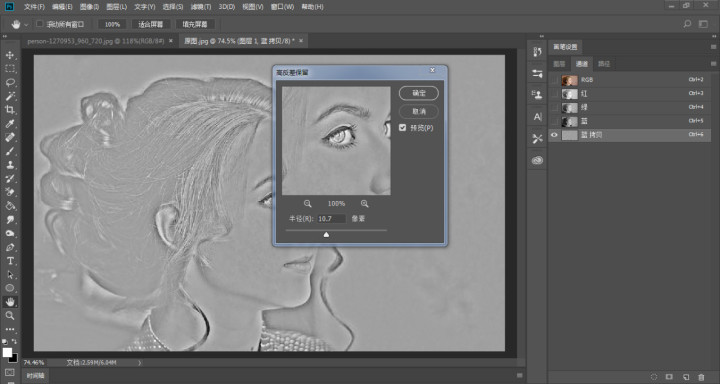Select the Smudge tool
Image resolution: width=720 pixels, height=384 pixels.
coord(10,220)
